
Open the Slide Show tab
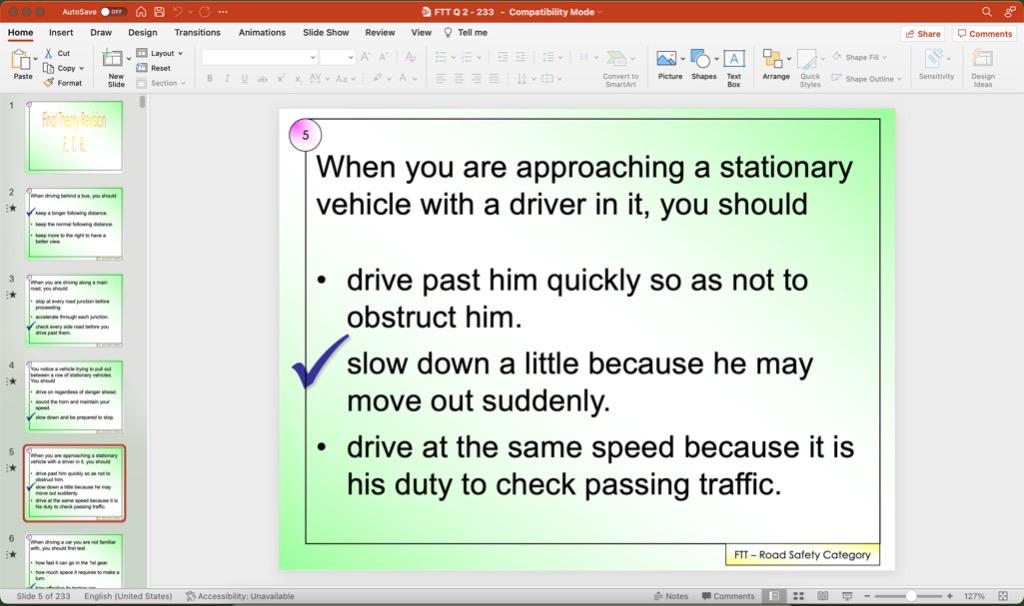pyautogui.click(x=325, y=32)
